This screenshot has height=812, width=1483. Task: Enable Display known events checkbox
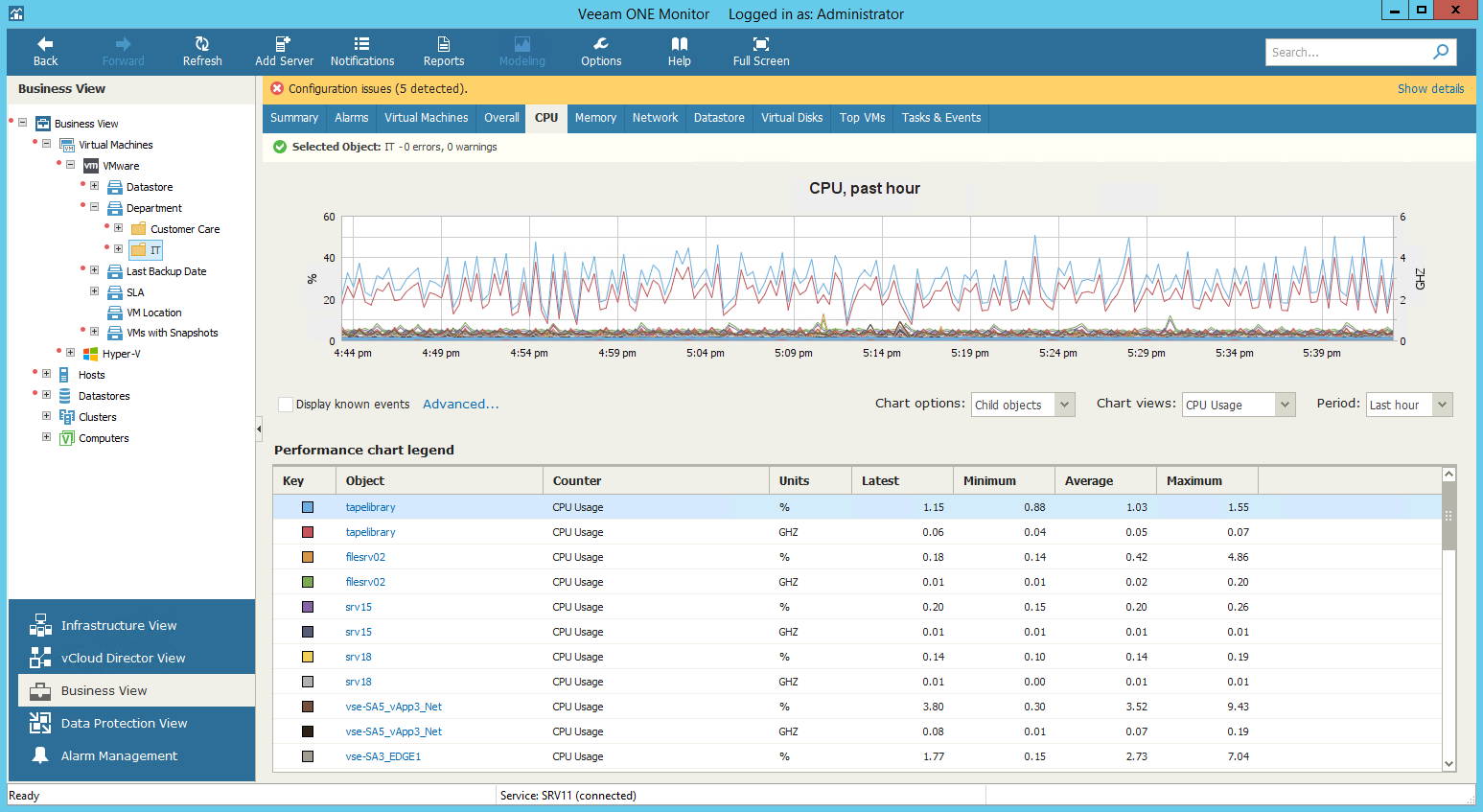[x=286, y=405]
